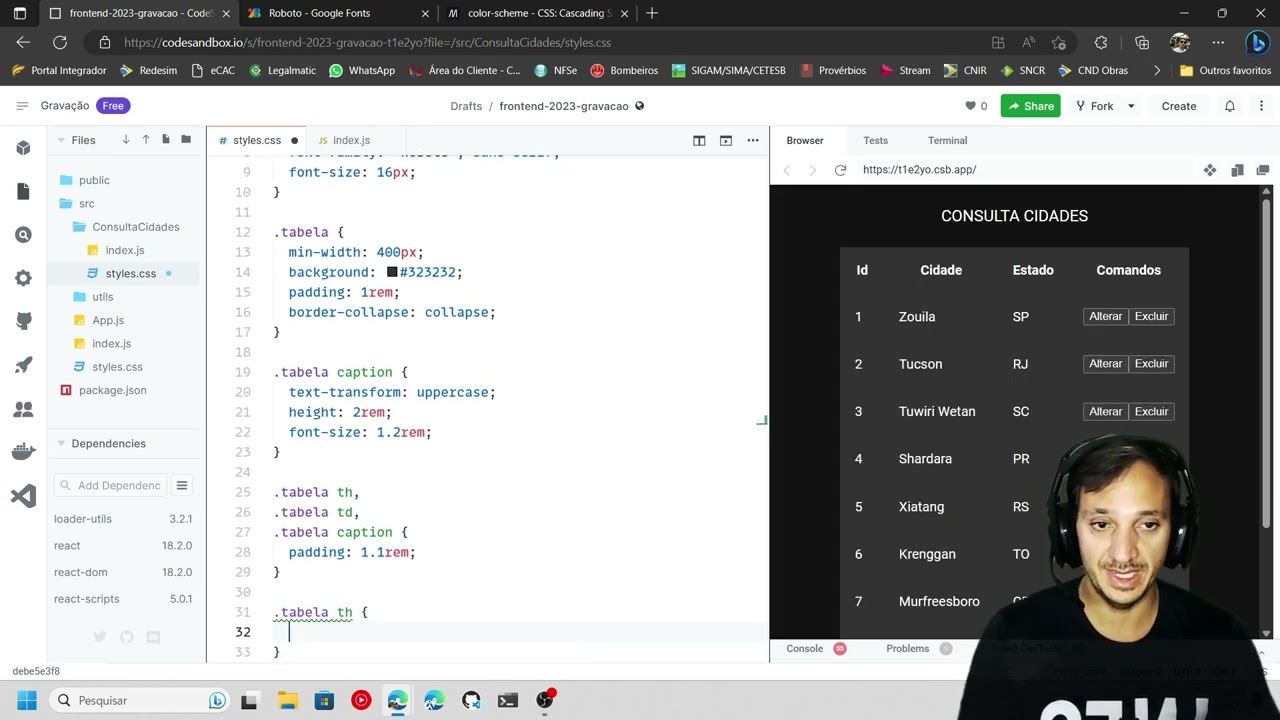Open preview in new window icon
The width and height of the screenshot is (1280, 720).
click(x=1262, y=170)
